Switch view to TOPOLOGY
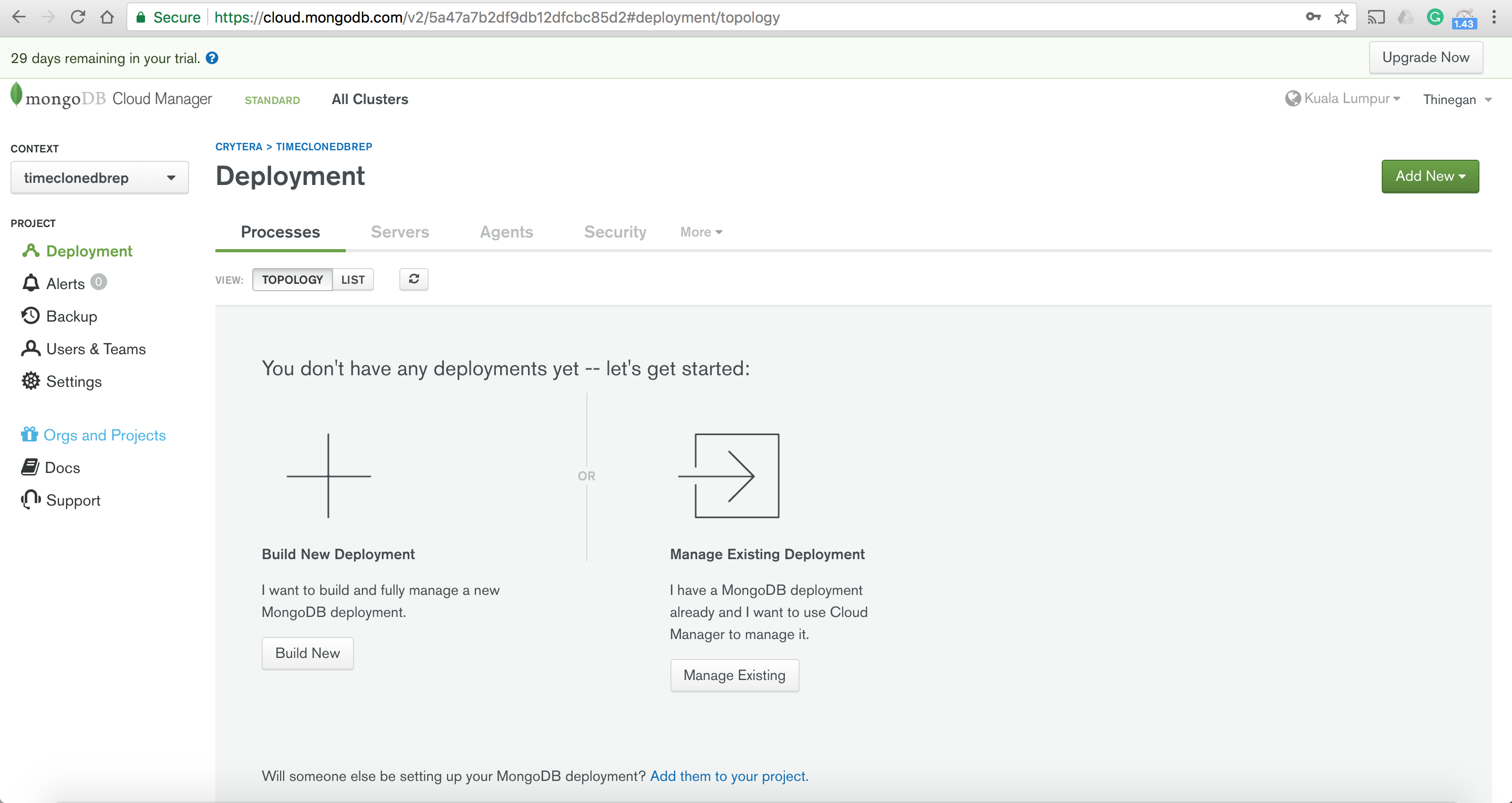The width and height of the screenshot is (1512, 803). pos(292,280)
